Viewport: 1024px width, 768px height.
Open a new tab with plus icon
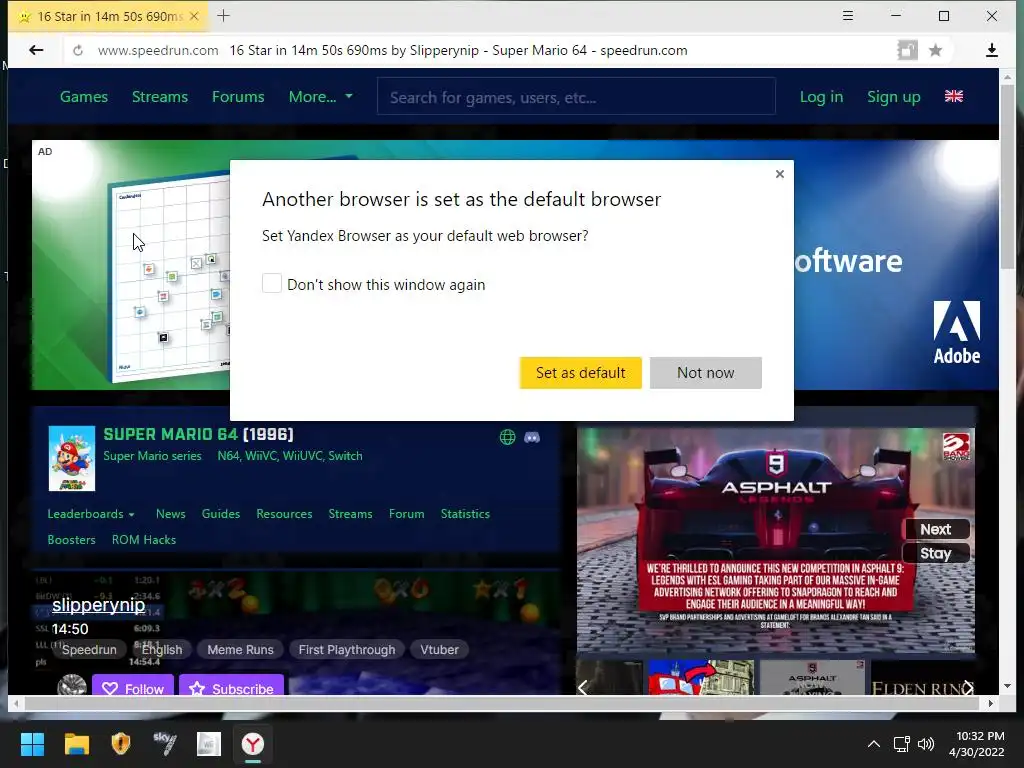click(x=223, y=16)
